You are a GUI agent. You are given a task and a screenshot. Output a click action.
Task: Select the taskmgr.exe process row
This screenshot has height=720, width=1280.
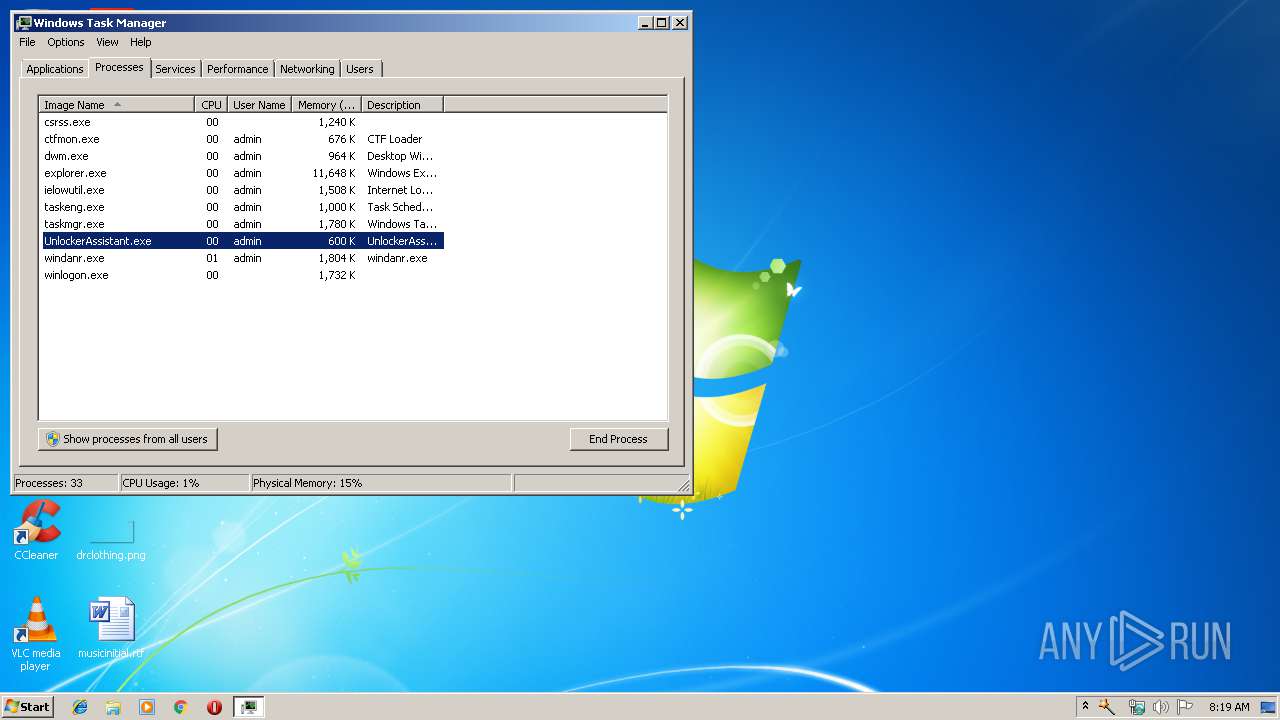coord(241,224)
